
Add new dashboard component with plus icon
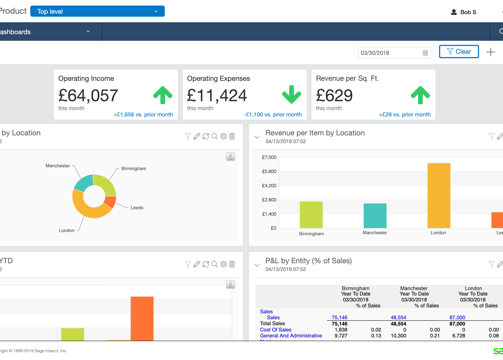490,52
